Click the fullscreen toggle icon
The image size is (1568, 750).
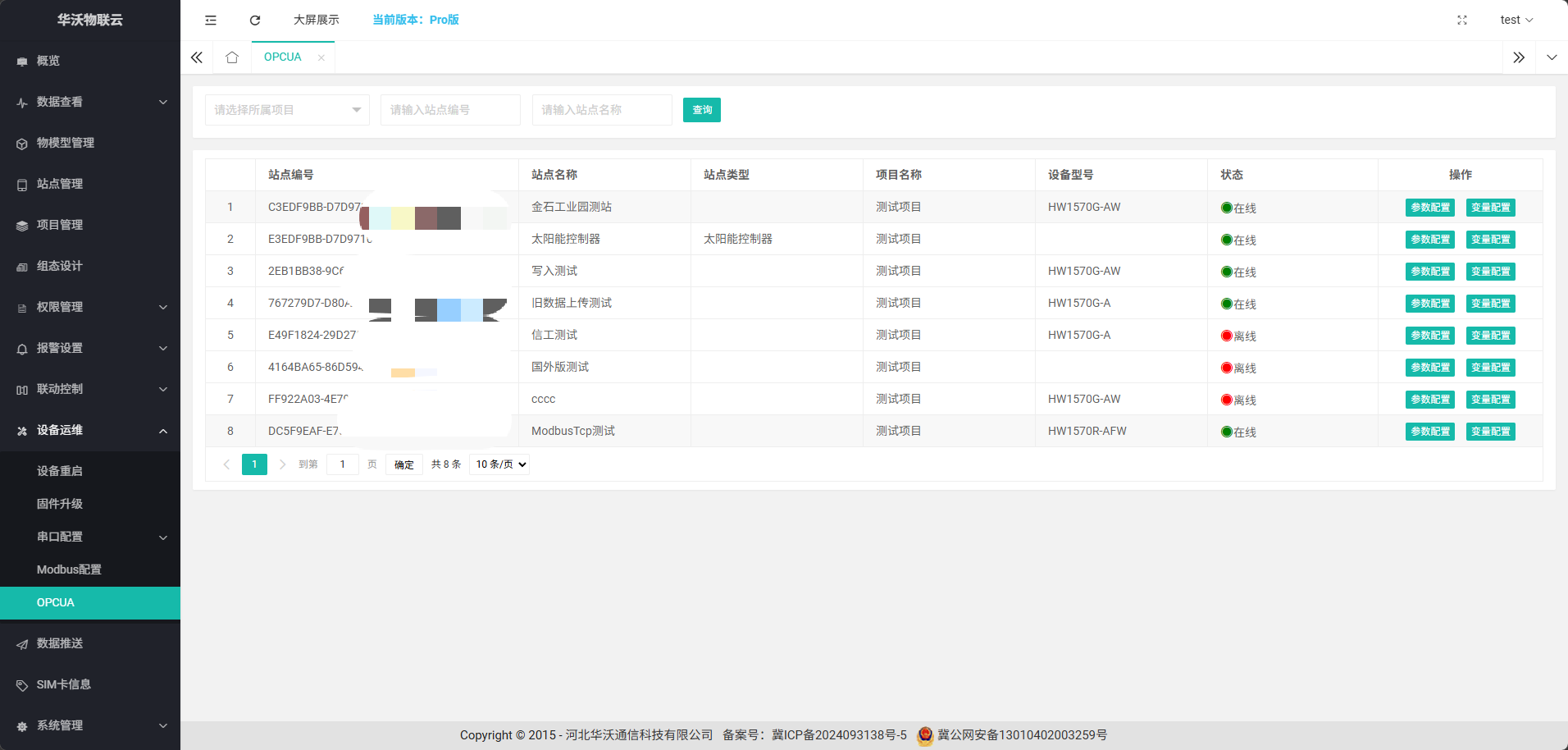point(1461,20)
